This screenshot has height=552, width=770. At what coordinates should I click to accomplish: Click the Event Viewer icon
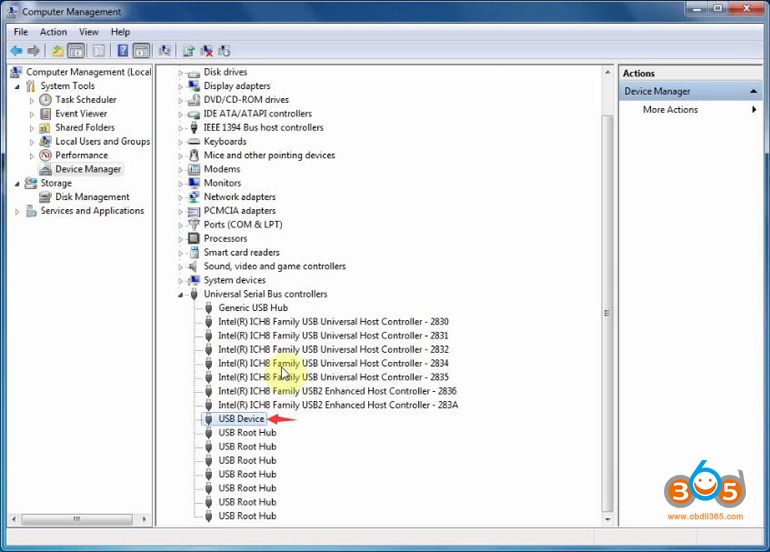coord(45,113)
